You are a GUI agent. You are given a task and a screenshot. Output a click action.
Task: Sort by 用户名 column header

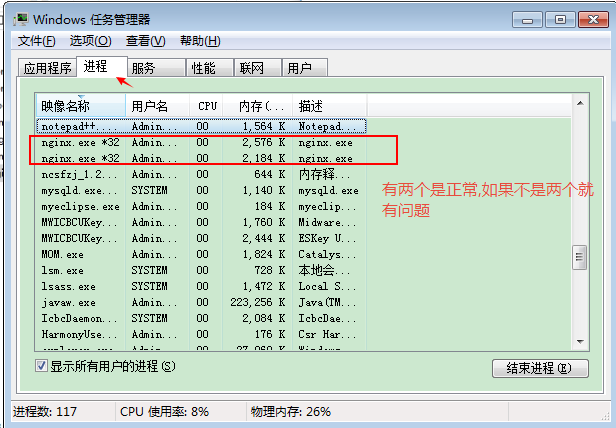point(158,106)
